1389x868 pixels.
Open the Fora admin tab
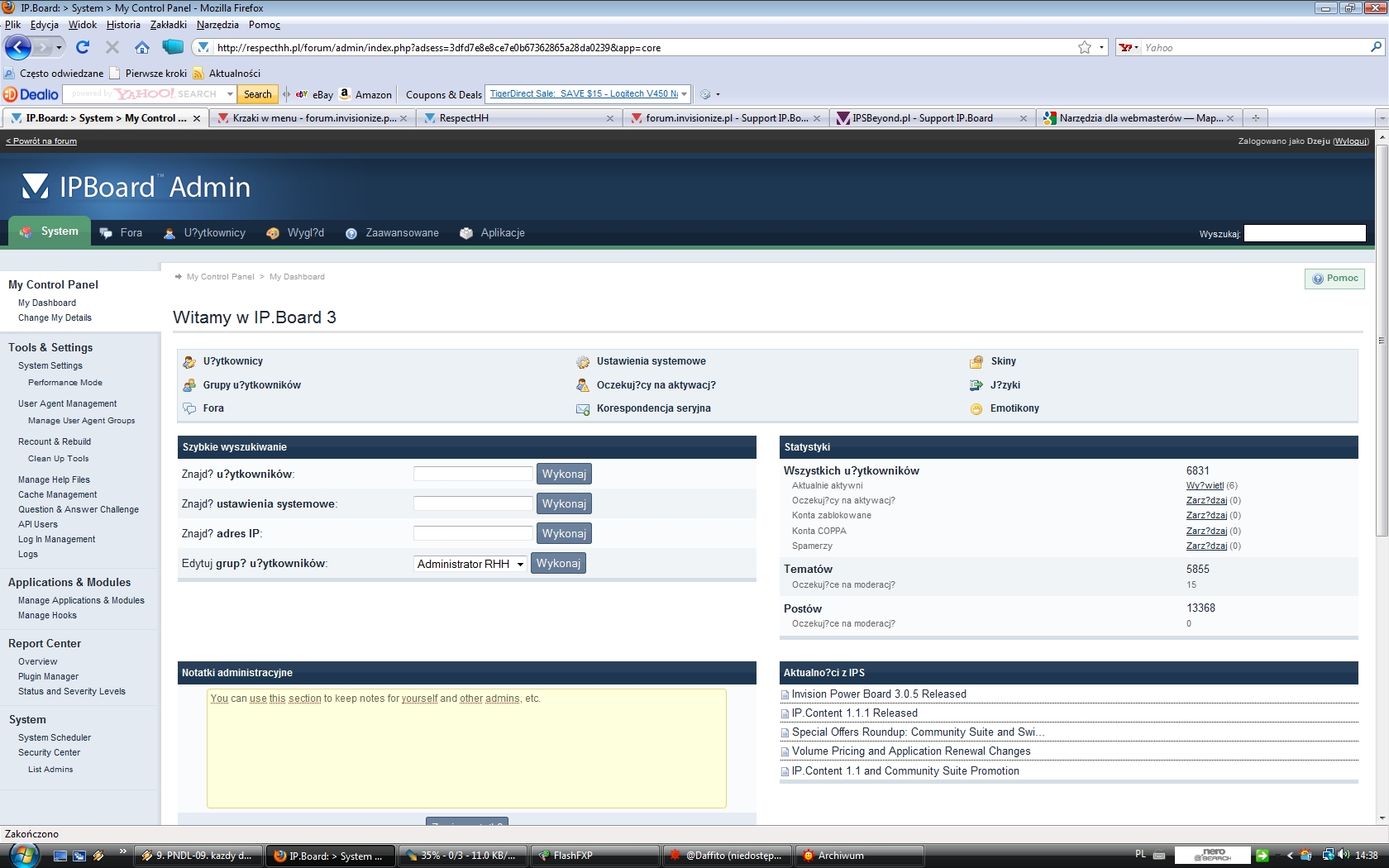click(122, 233)
